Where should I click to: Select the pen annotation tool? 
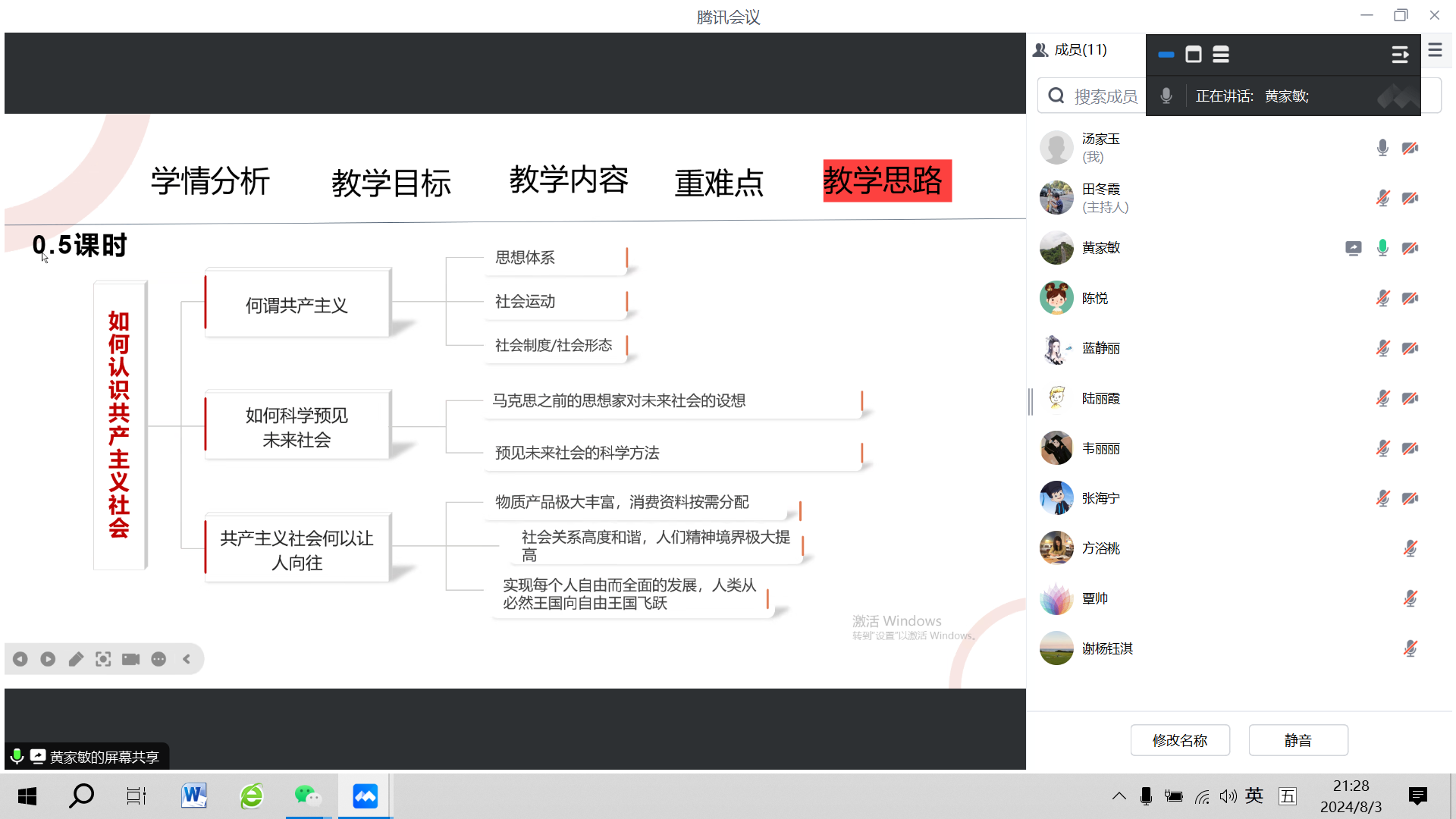pos(76,659)
